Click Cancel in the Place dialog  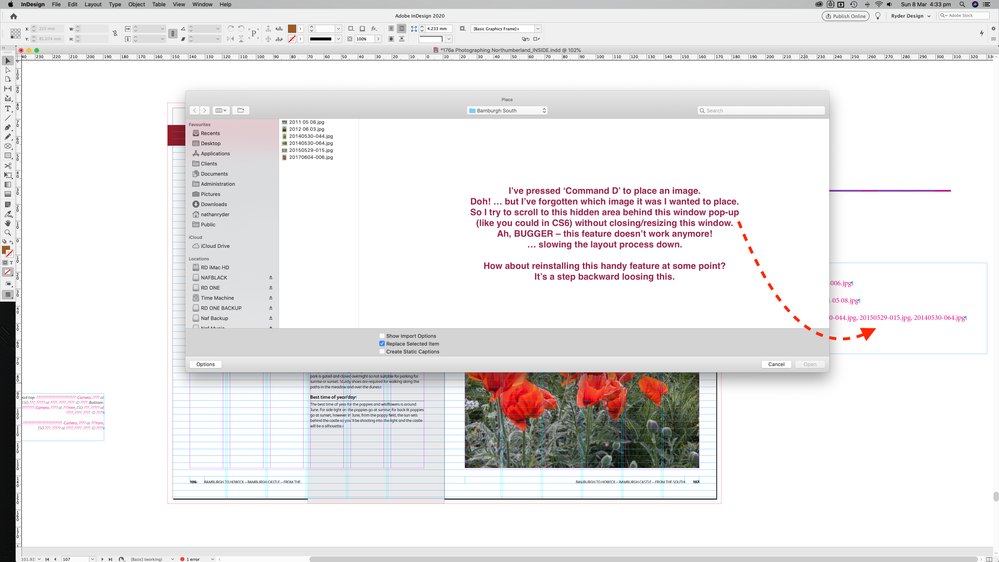(x=776, y=364)
